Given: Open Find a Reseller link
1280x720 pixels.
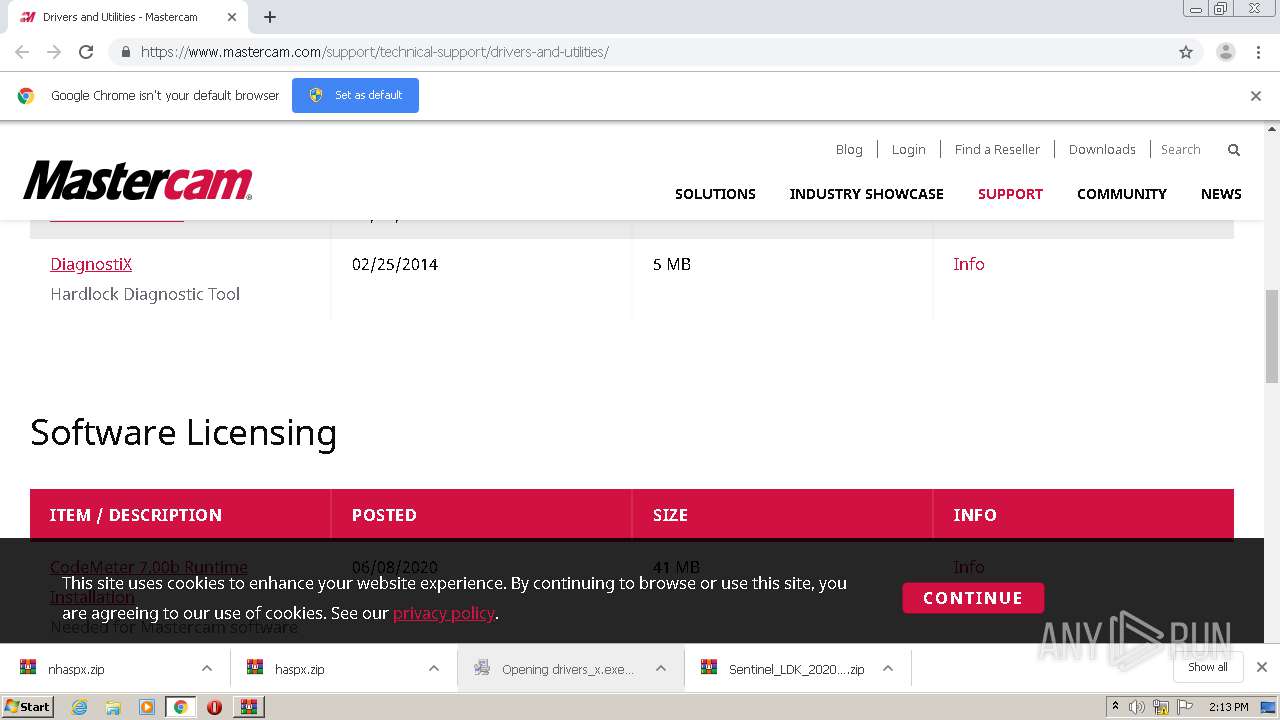Looking at the screenshot, I should (997, 149).
